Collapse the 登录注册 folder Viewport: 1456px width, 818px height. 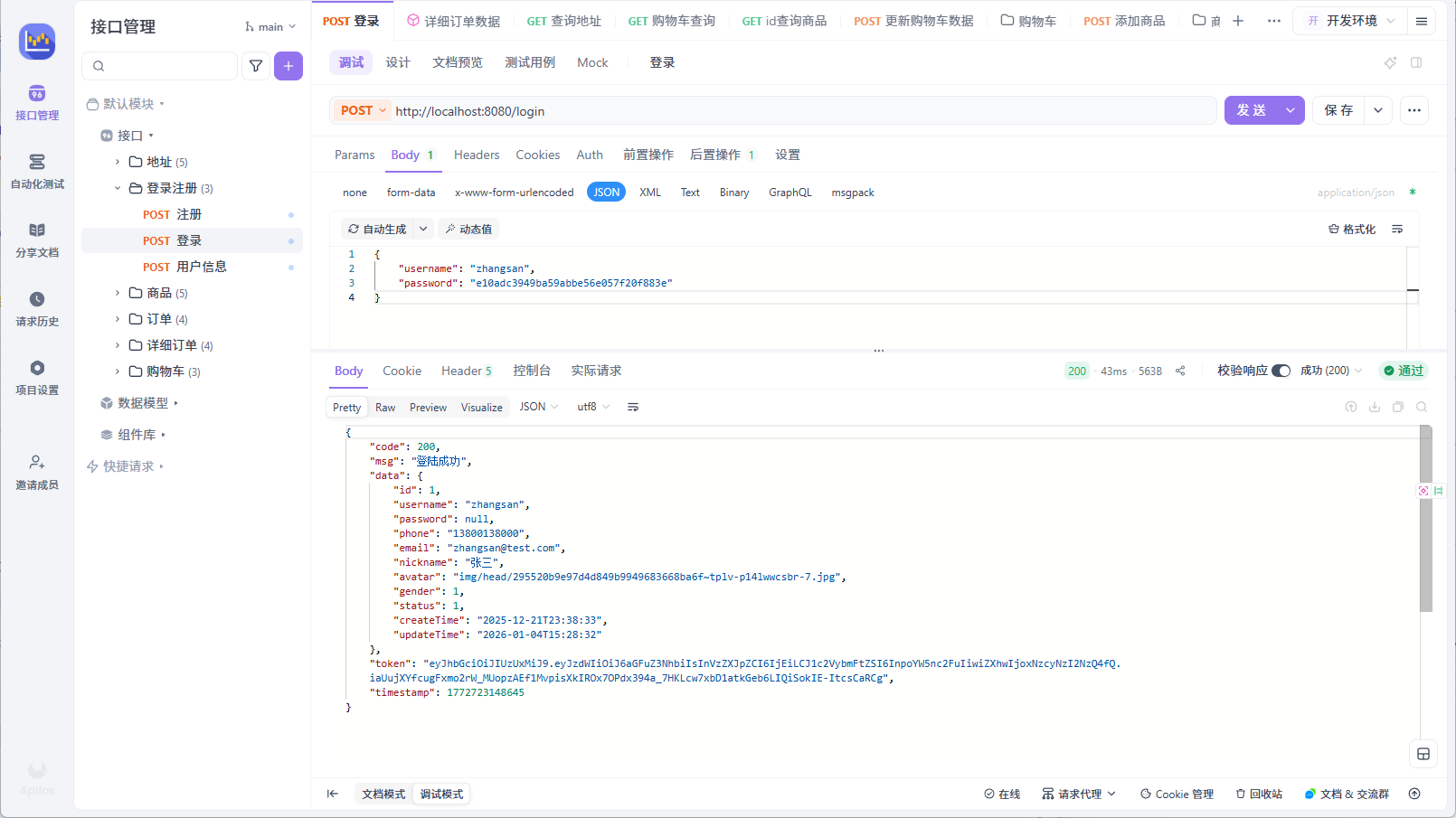118,188
